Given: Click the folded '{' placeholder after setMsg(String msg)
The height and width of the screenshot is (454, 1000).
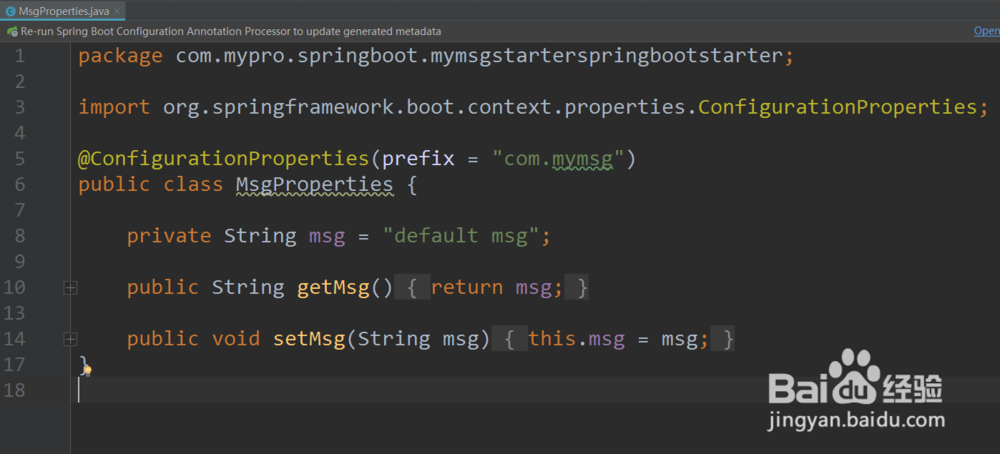Looking at the screenshot, I should point(510,339).
